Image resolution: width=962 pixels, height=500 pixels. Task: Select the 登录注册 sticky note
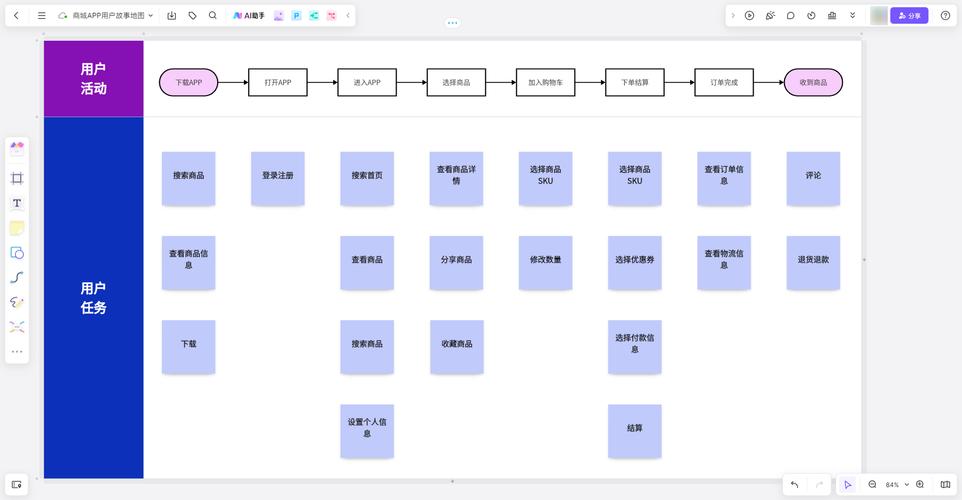click(278, 179)
